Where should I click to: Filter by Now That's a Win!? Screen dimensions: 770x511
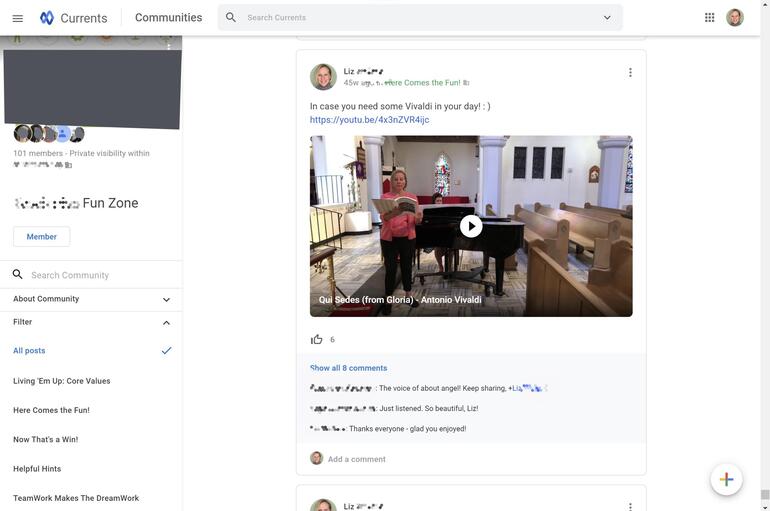[x=46, y=440]
